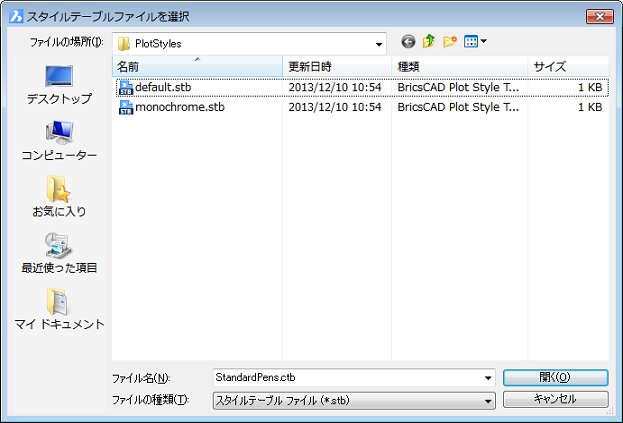
Task: Click monochrome.stb date 2013/12/10 10:54
Action: [335, 107]
